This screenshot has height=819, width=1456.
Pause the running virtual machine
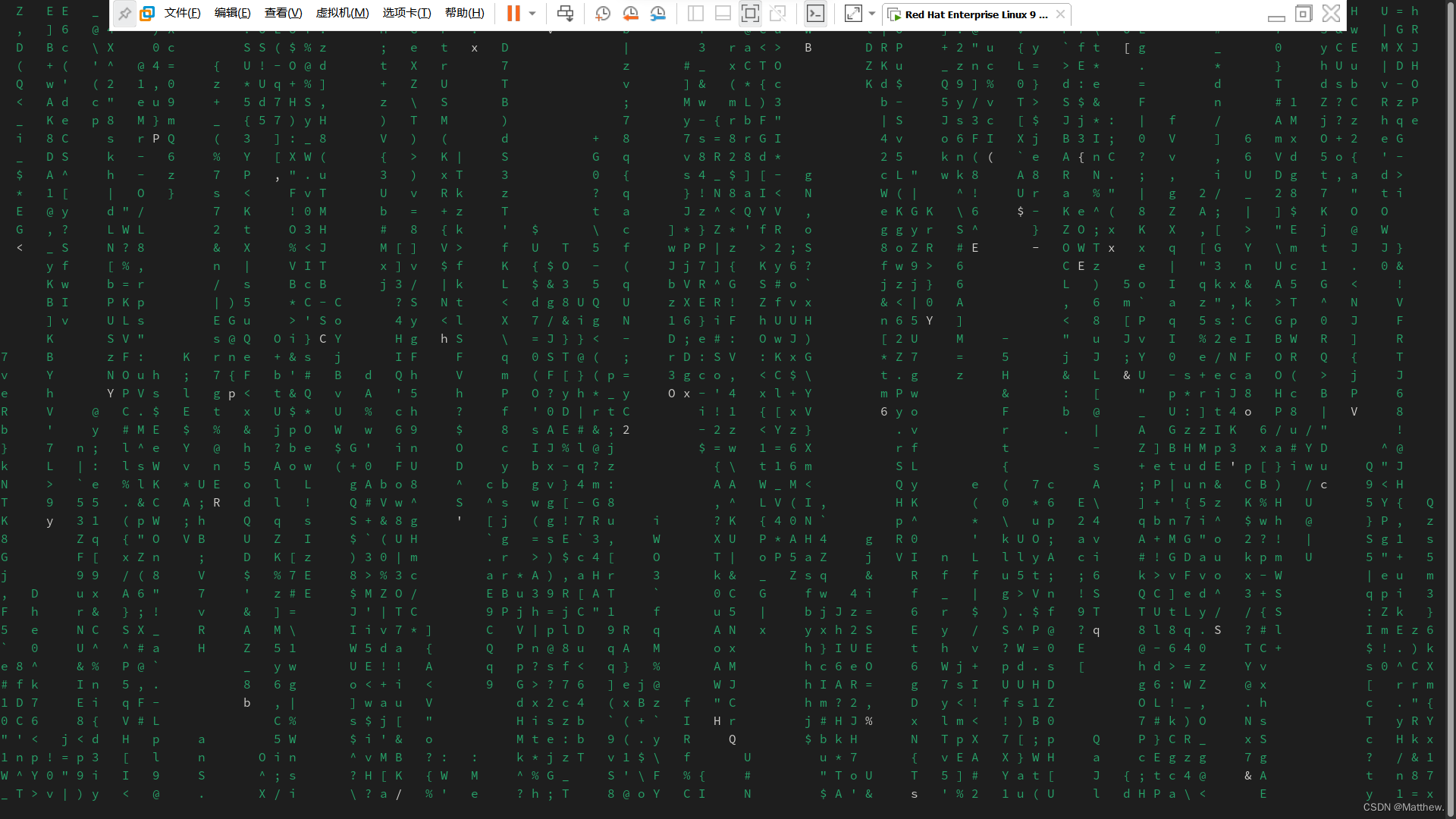514,13
